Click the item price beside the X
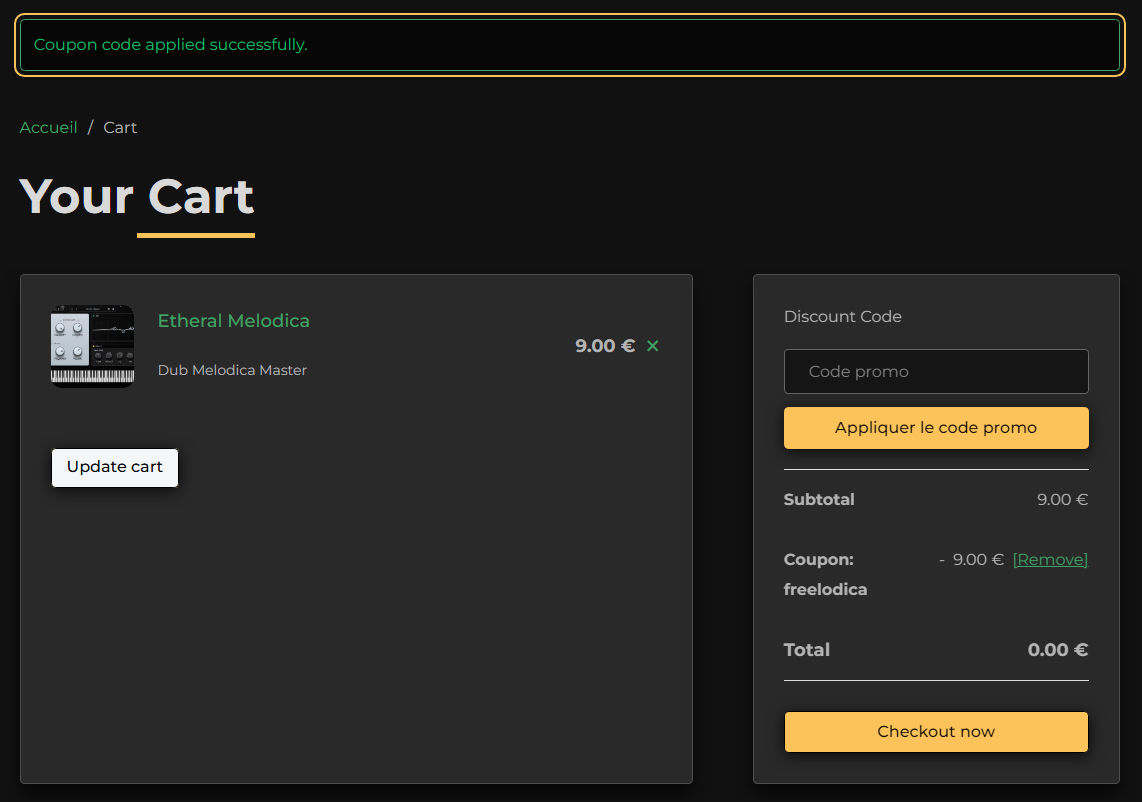The image size is (1142, 802). 604,346
